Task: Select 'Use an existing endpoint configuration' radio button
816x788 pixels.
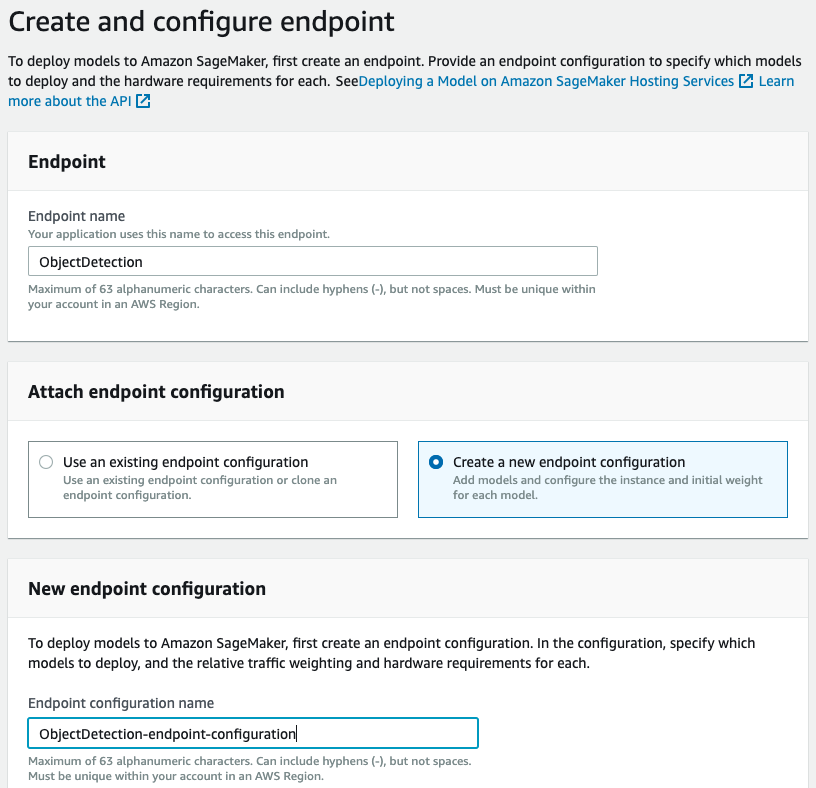Action: tap(46, 462)
